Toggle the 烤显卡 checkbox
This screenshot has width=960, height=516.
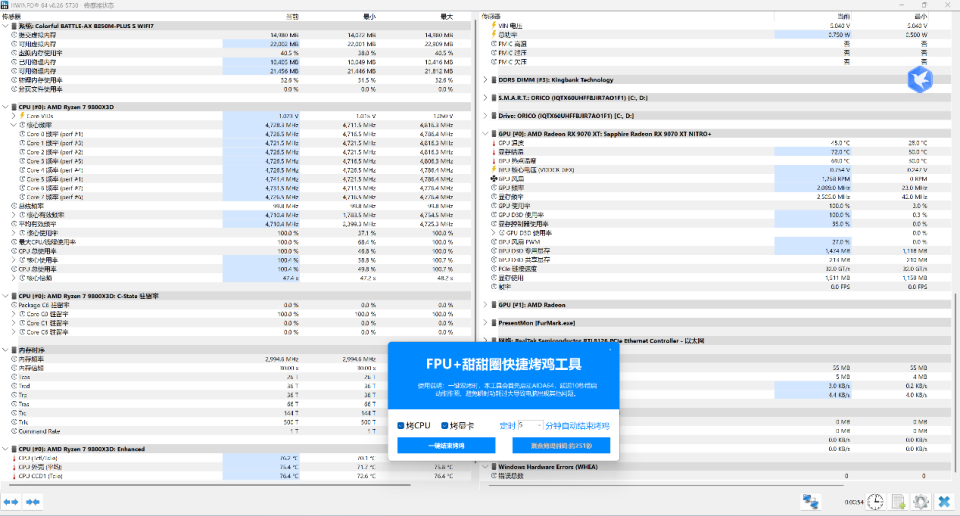pos(444,425)
